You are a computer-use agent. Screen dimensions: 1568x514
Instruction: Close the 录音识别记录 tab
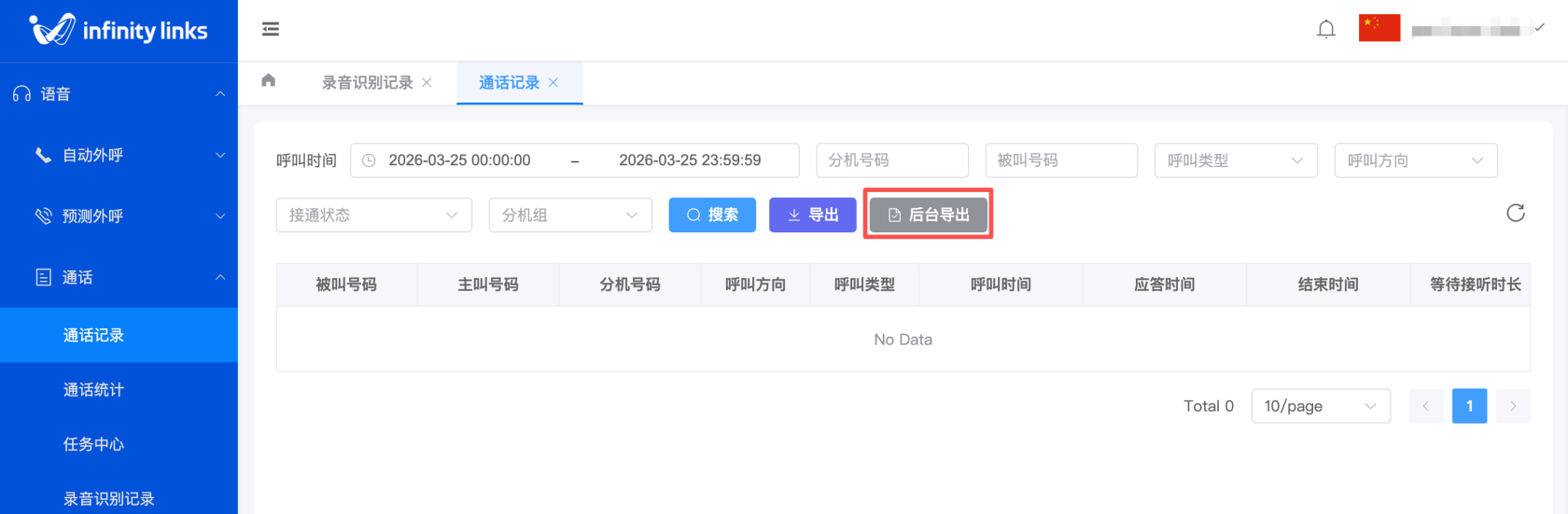pyautogui.click(x=427, y=83)
